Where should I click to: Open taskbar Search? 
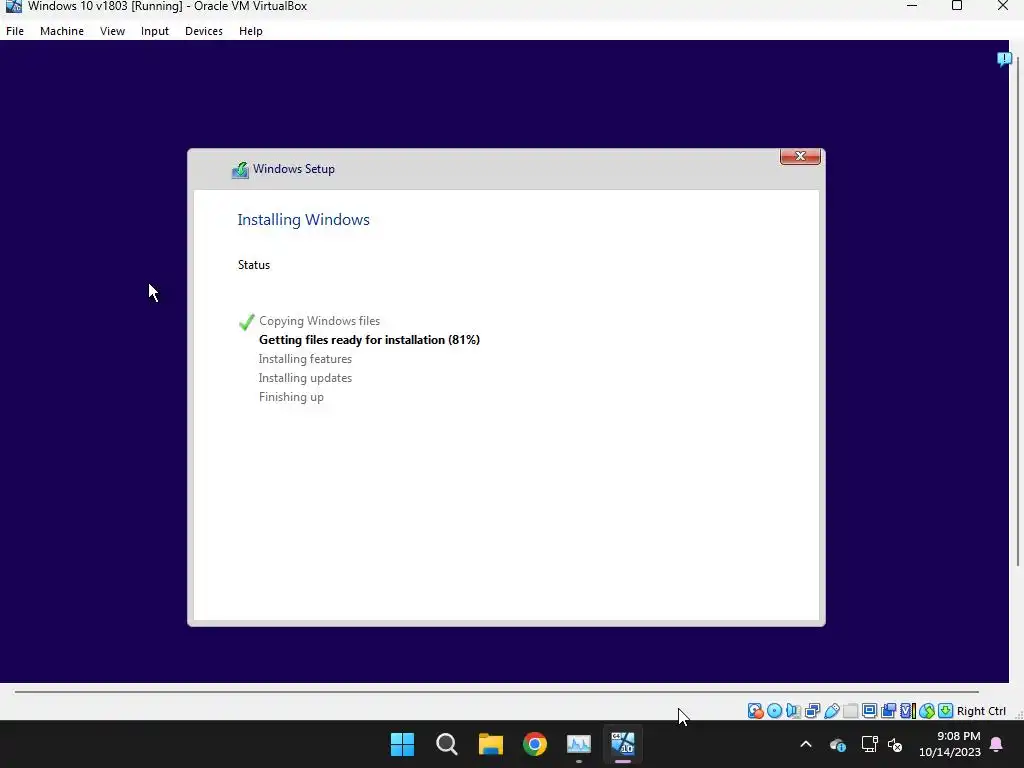[447, 744]
